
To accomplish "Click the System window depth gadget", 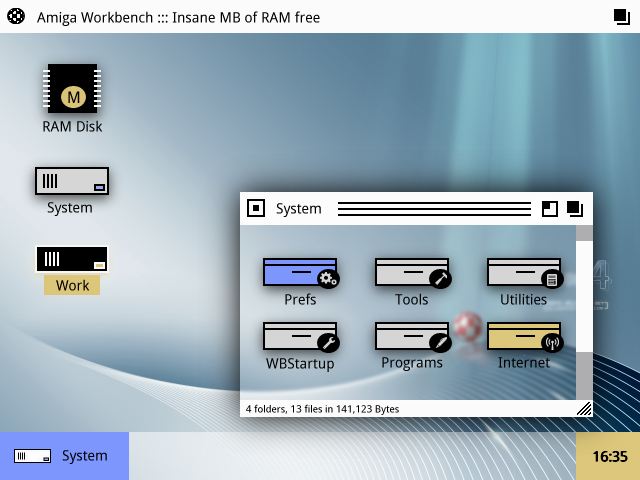I will click(x=575, y=209).
